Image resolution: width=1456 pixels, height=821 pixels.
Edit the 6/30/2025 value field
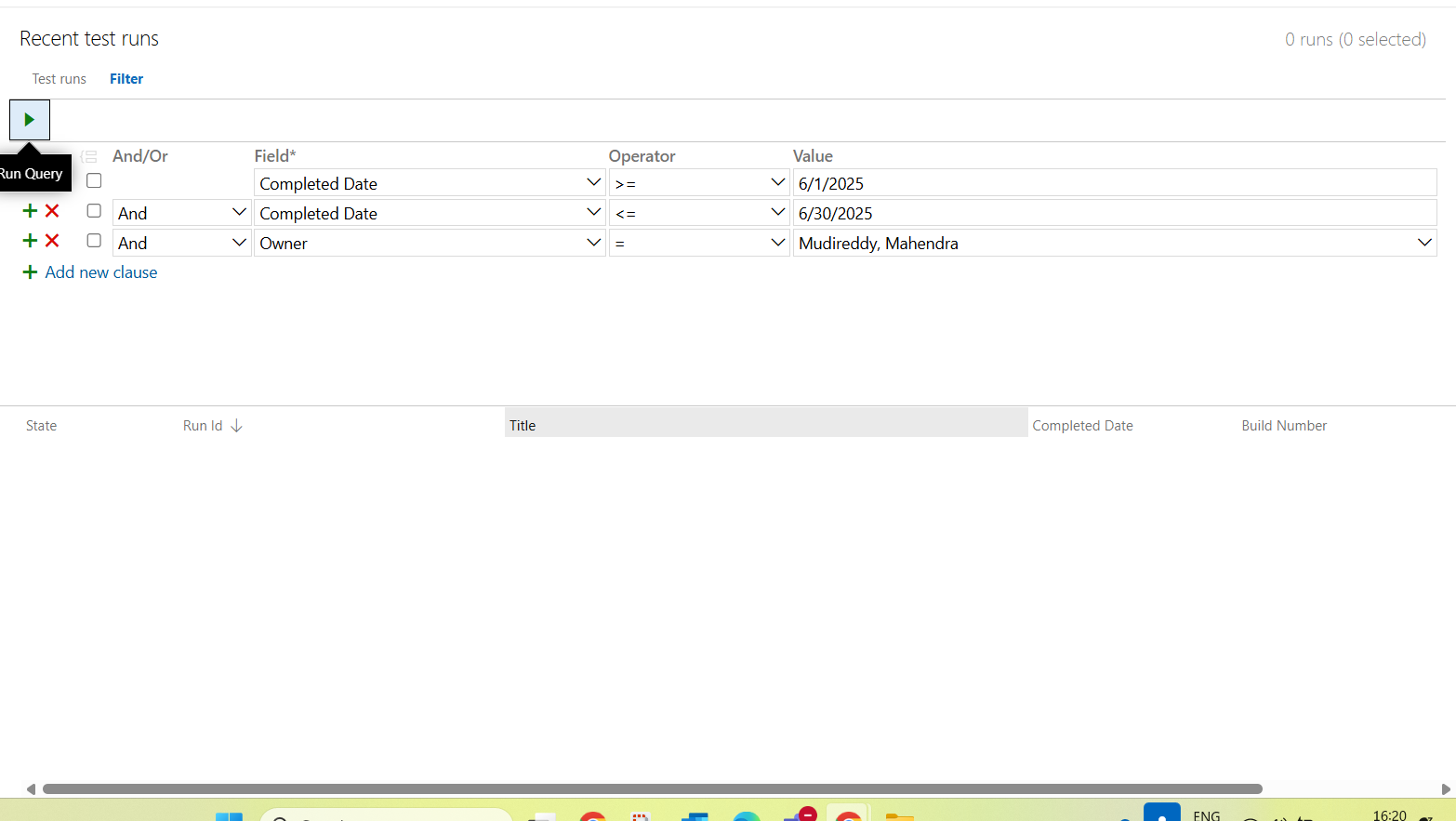coord(1115,213)
